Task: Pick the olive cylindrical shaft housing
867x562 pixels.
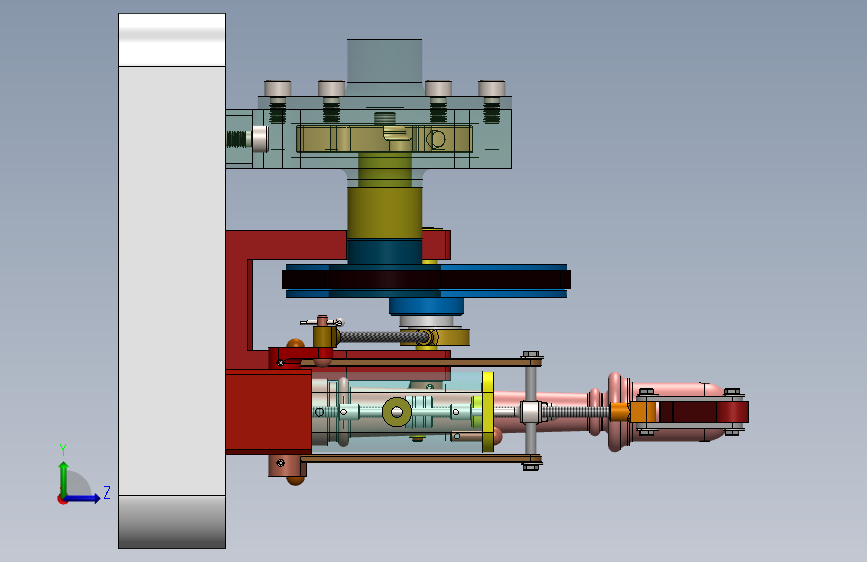Action: pos(385,212)
